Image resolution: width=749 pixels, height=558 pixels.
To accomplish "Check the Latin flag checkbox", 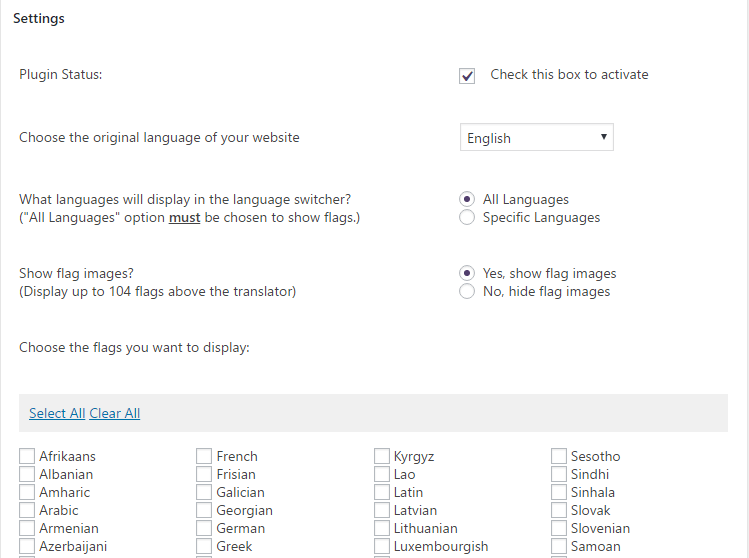I will click(x=382, y=493).
